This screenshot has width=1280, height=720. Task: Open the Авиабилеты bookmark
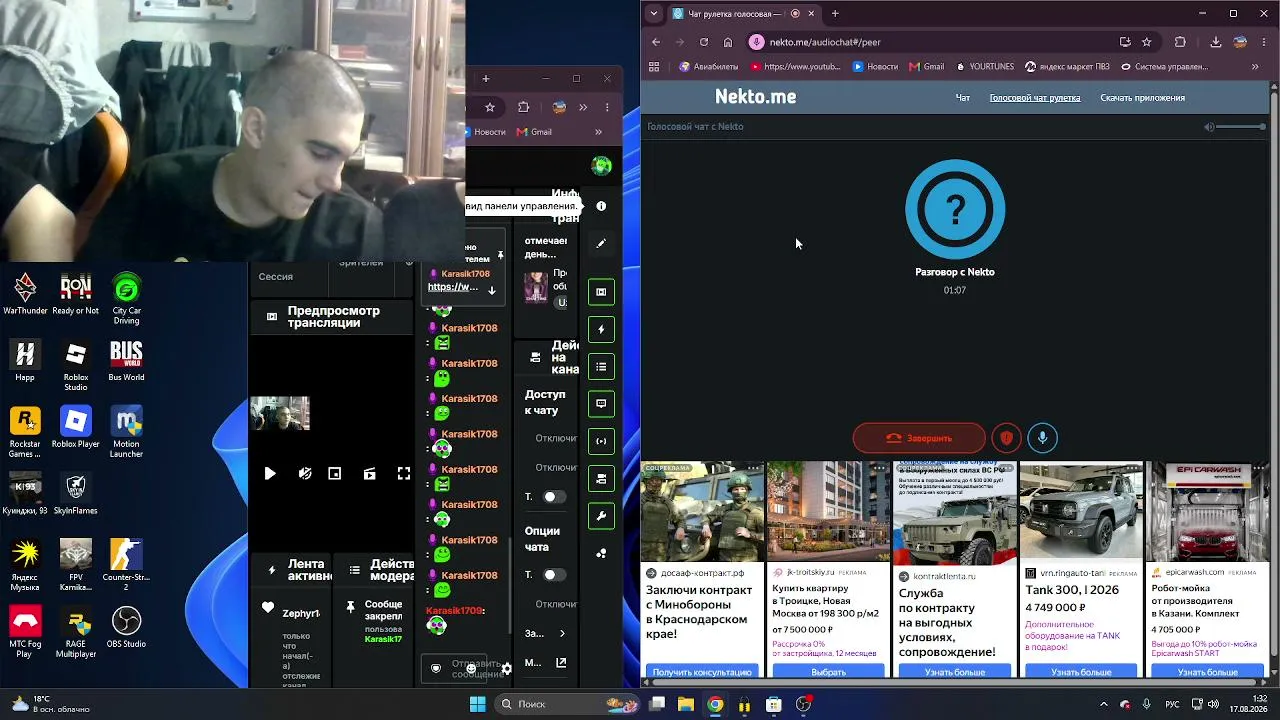708,67
